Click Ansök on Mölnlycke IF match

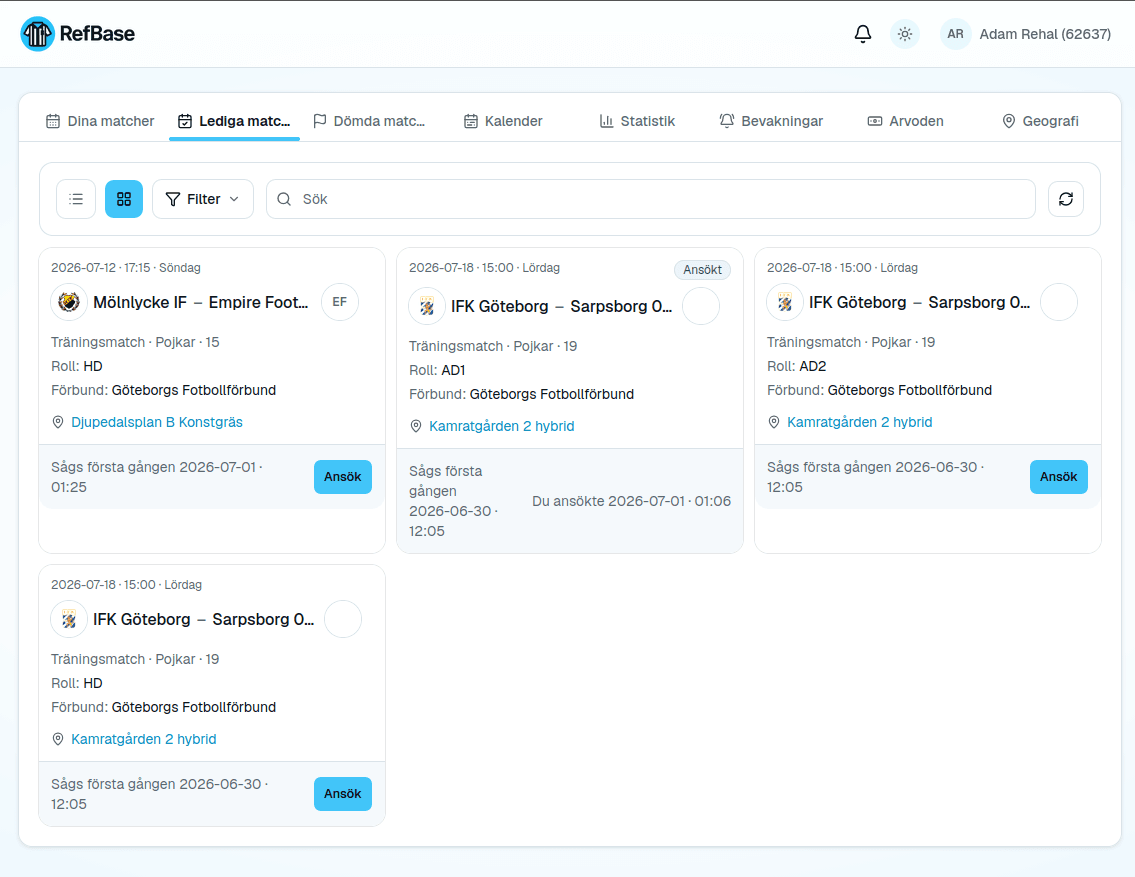tap(342, 477)
